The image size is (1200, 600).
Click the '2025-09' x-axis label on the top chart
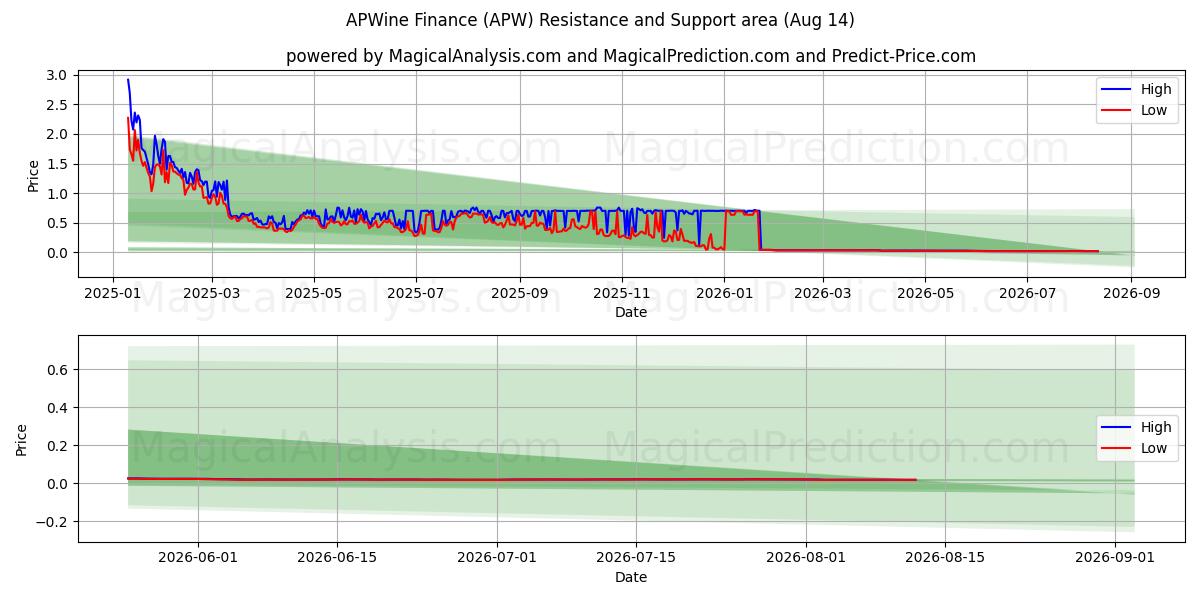520,293
